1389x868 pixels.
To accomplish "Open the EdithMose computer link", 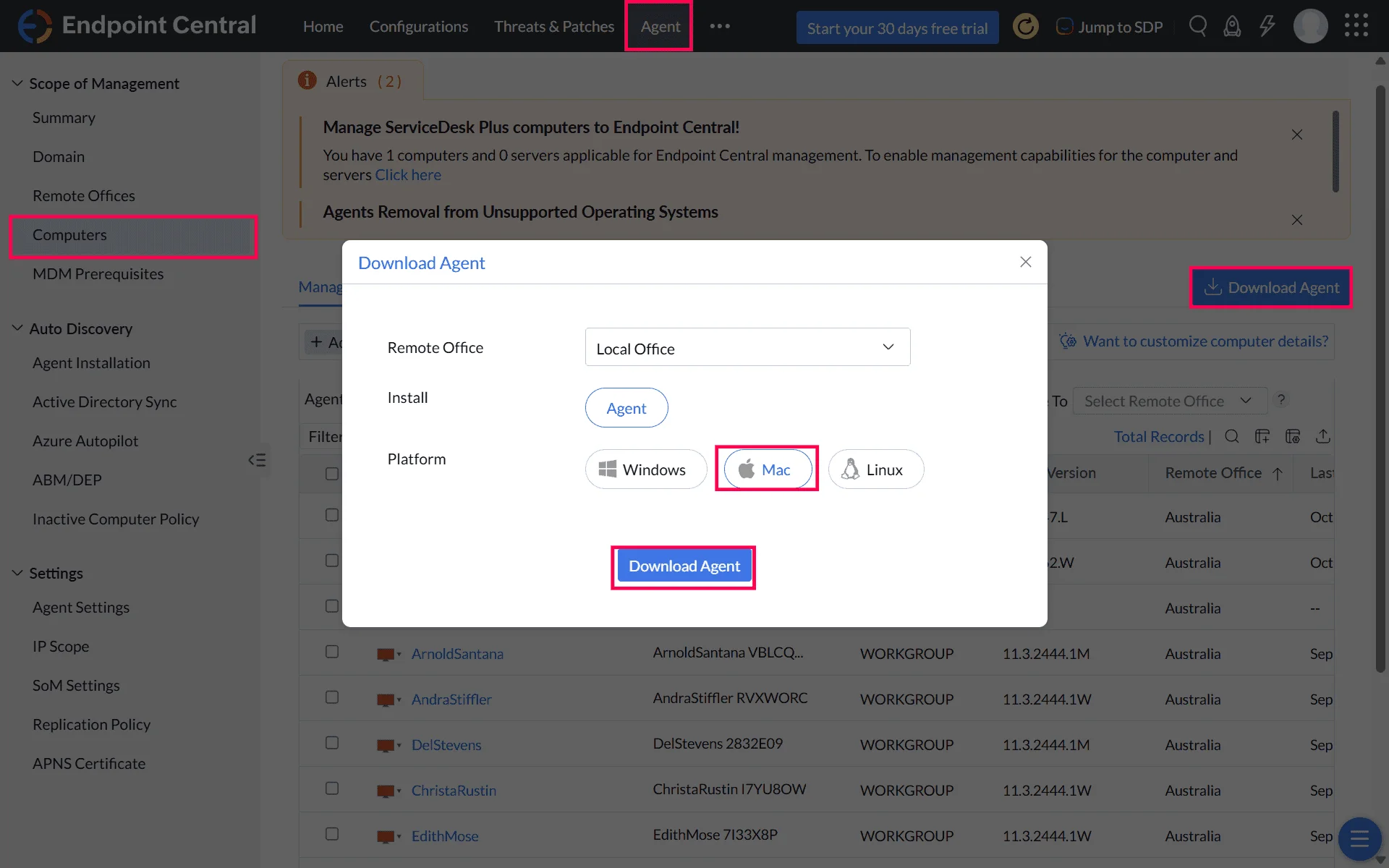I will (445, 836).
